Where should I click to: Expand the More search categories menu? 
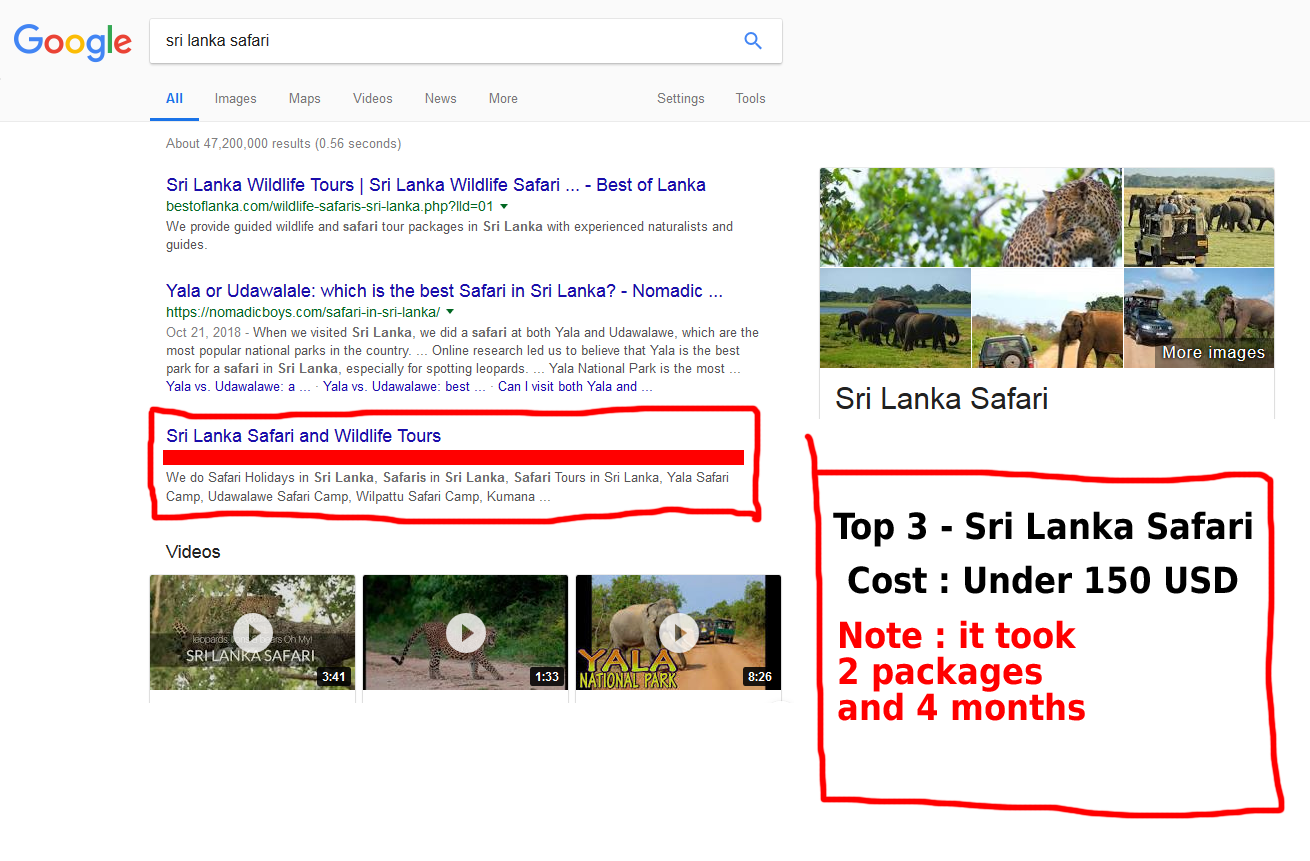(503, 98)
